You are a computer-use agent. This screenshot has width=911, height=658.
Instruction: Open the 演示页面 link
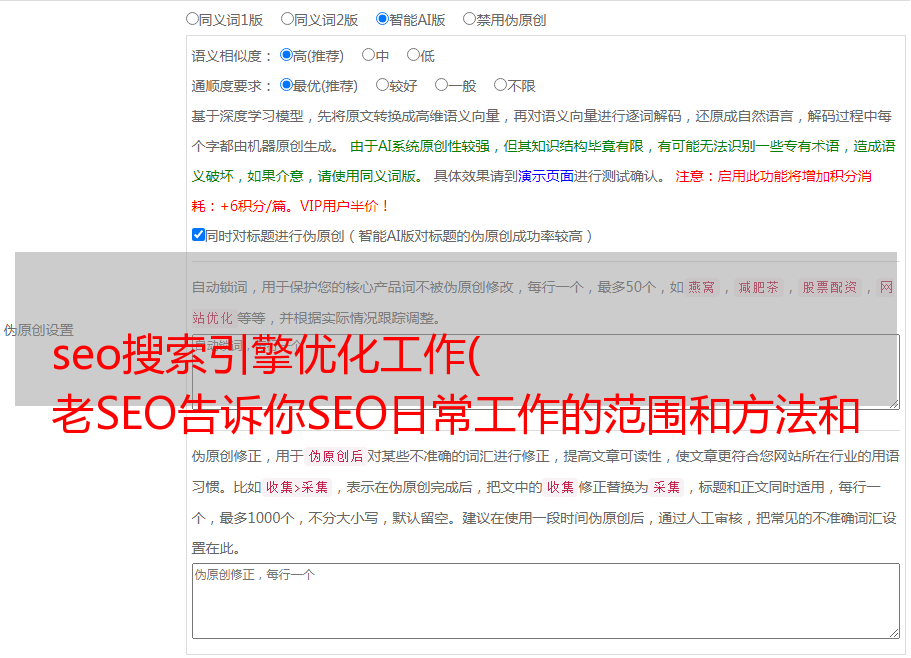pos(546,176)
